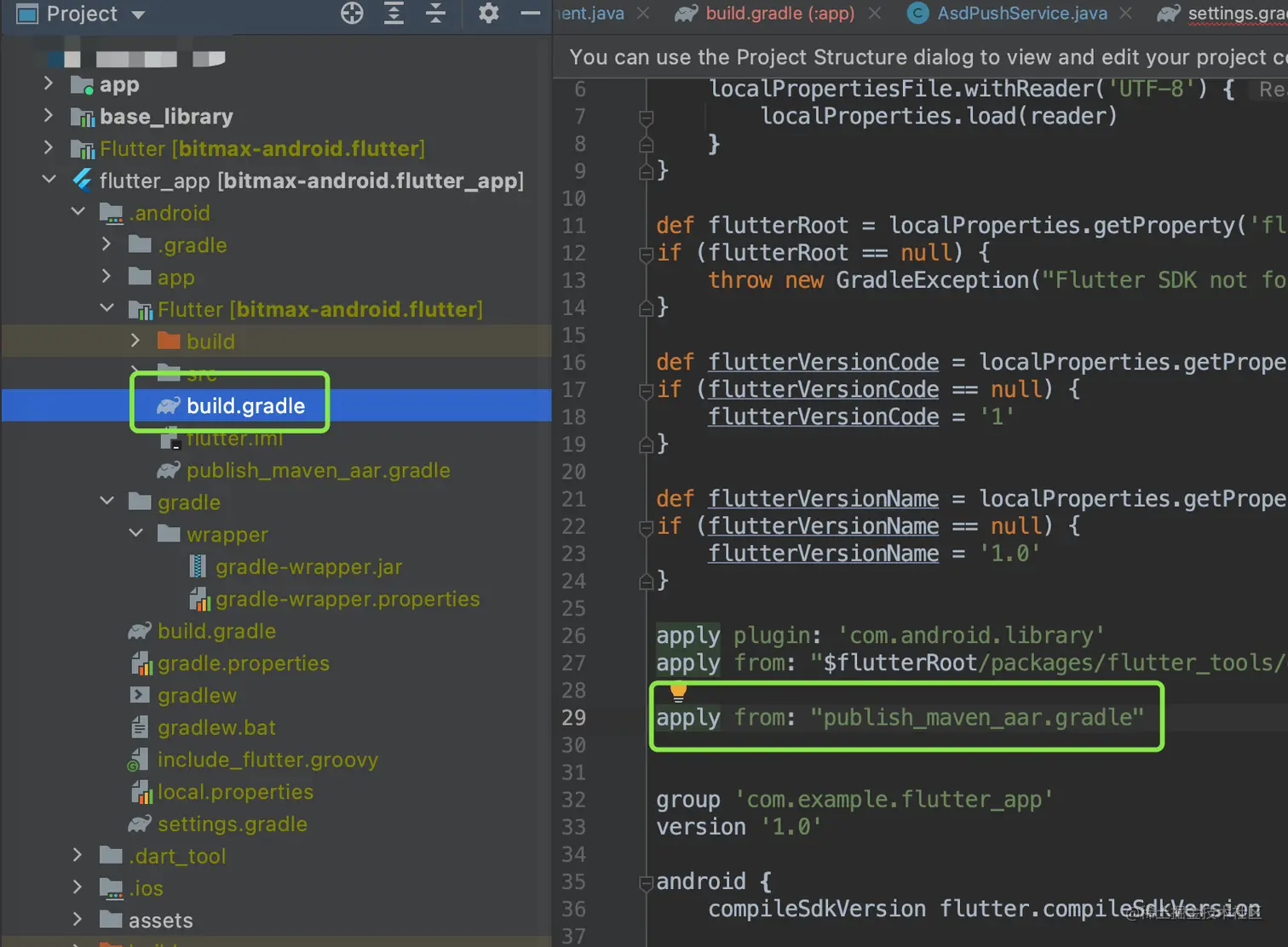The height and width of the screenshot is (947, 1288).
Task: Hide the Project panel with the minus icon
Action: [x=531, y=13]
